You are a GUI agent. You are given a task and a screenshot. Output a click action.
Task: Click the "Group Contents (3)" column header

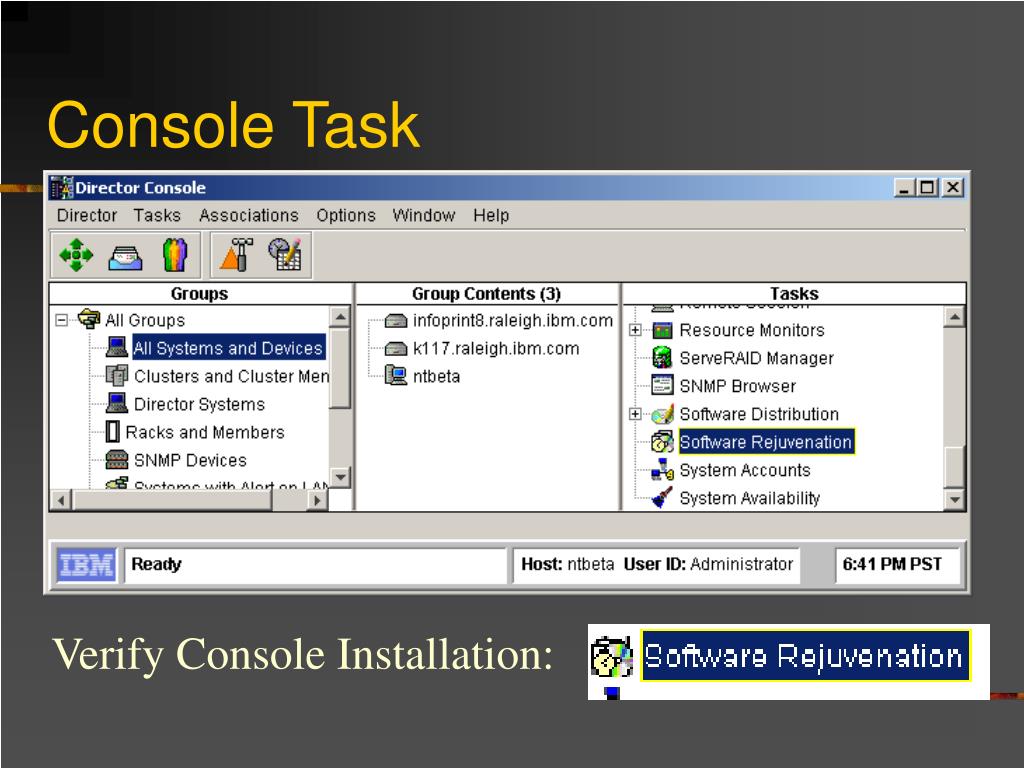tap(487, 294)
